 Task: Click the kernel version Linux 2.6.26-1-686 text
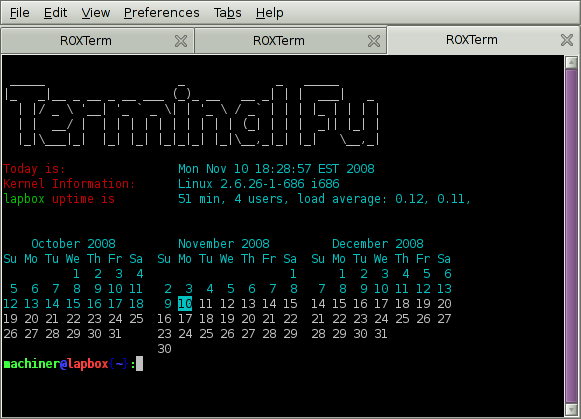(x=259, y=184)
